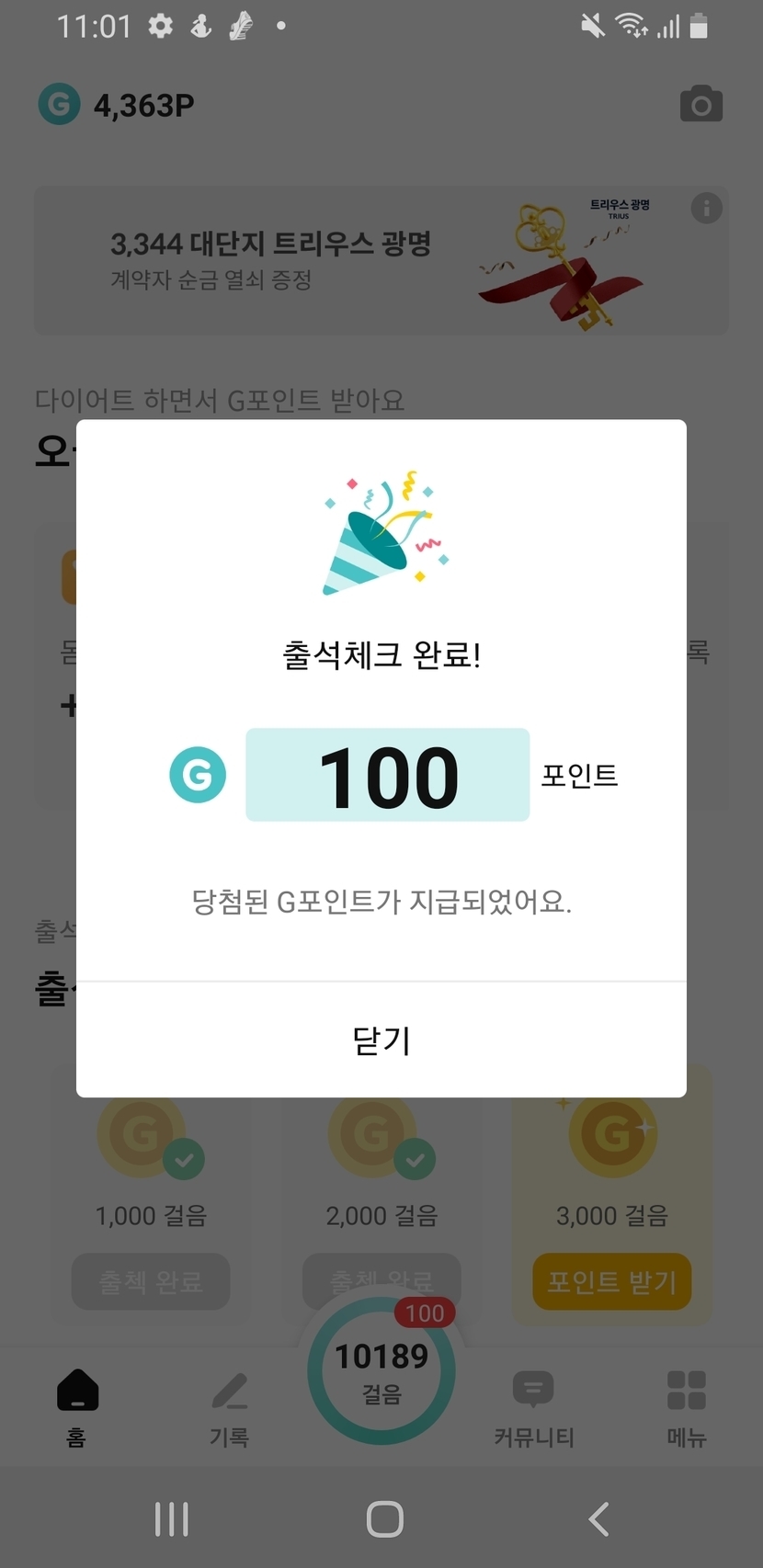
Task: Switch to the 기록 tab
Action: [x=229, y=1406]
